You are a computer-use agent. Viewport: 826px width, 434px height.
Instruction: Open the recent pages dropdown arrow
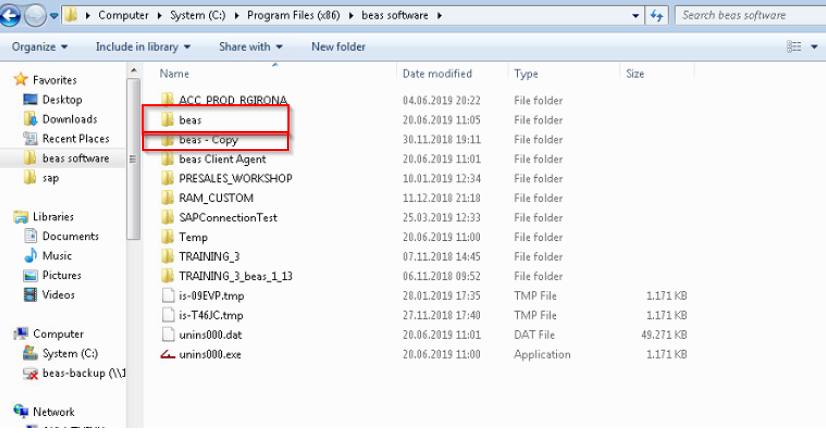54,16
